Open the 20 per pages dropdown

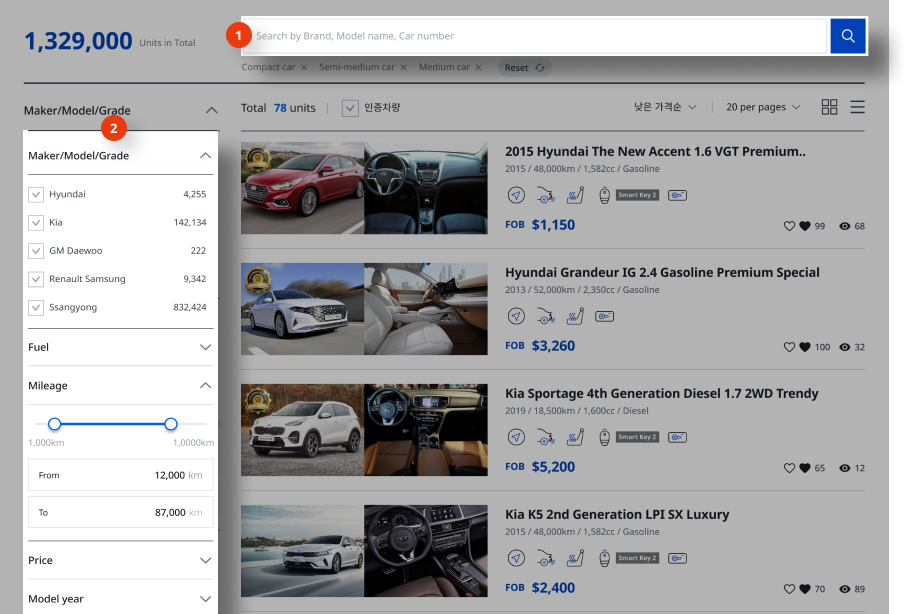point(763,107)
